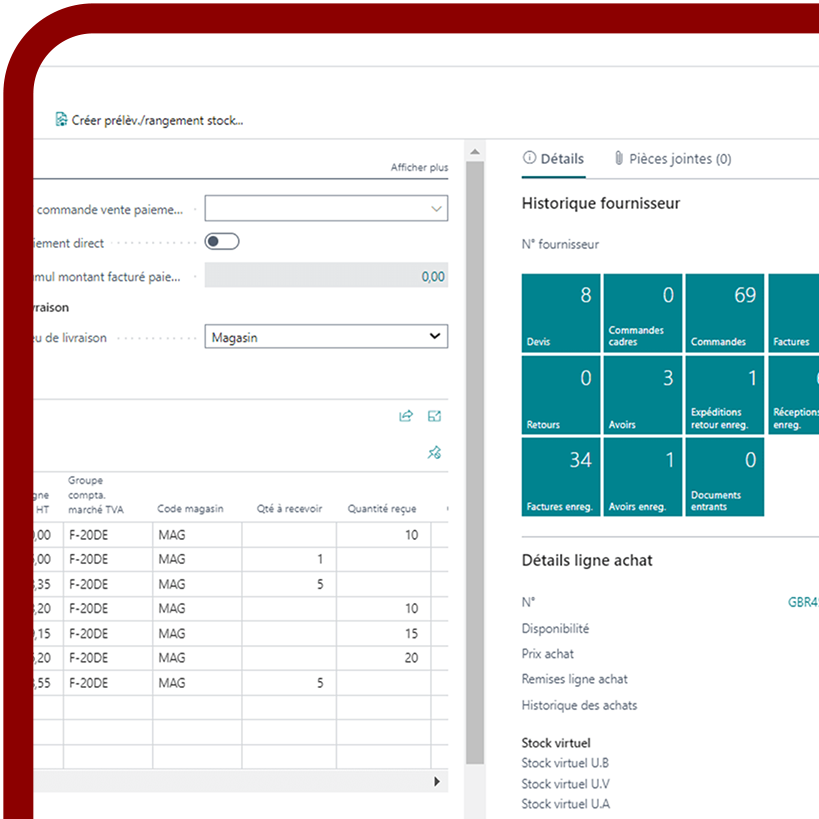819x819 pixels.
Task: Switch to the Détails tab
Action: [x=553, y=158]
